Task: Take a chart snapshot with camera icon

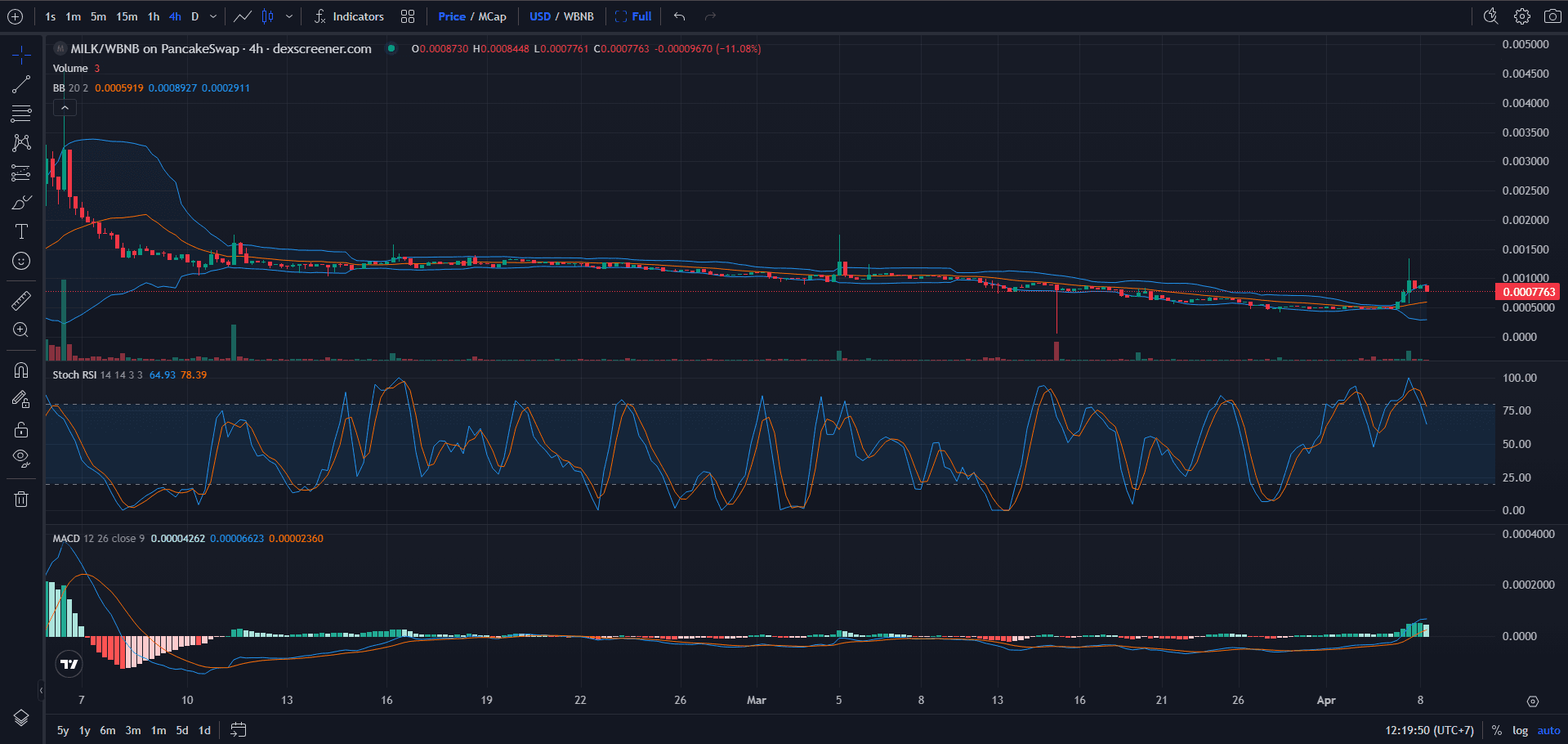Action: pos(1552,16)
